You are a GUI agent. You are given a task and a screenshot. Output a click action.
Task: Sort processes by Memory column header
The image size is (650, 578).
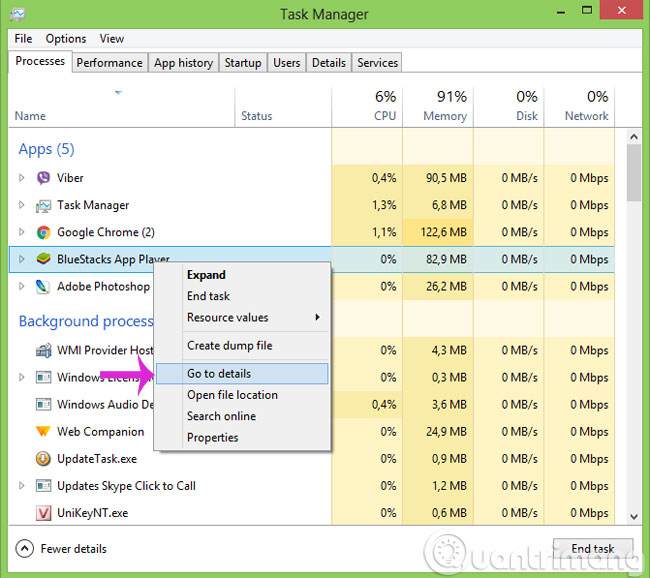point(444,106)
